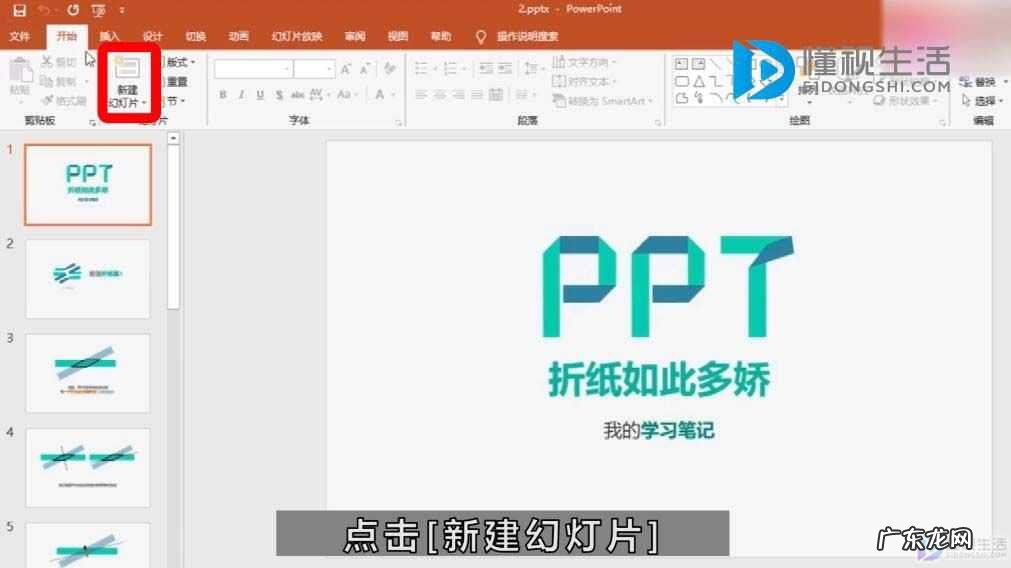
Task: Switch to the Design (设计) tab
Action: point(152,37)
